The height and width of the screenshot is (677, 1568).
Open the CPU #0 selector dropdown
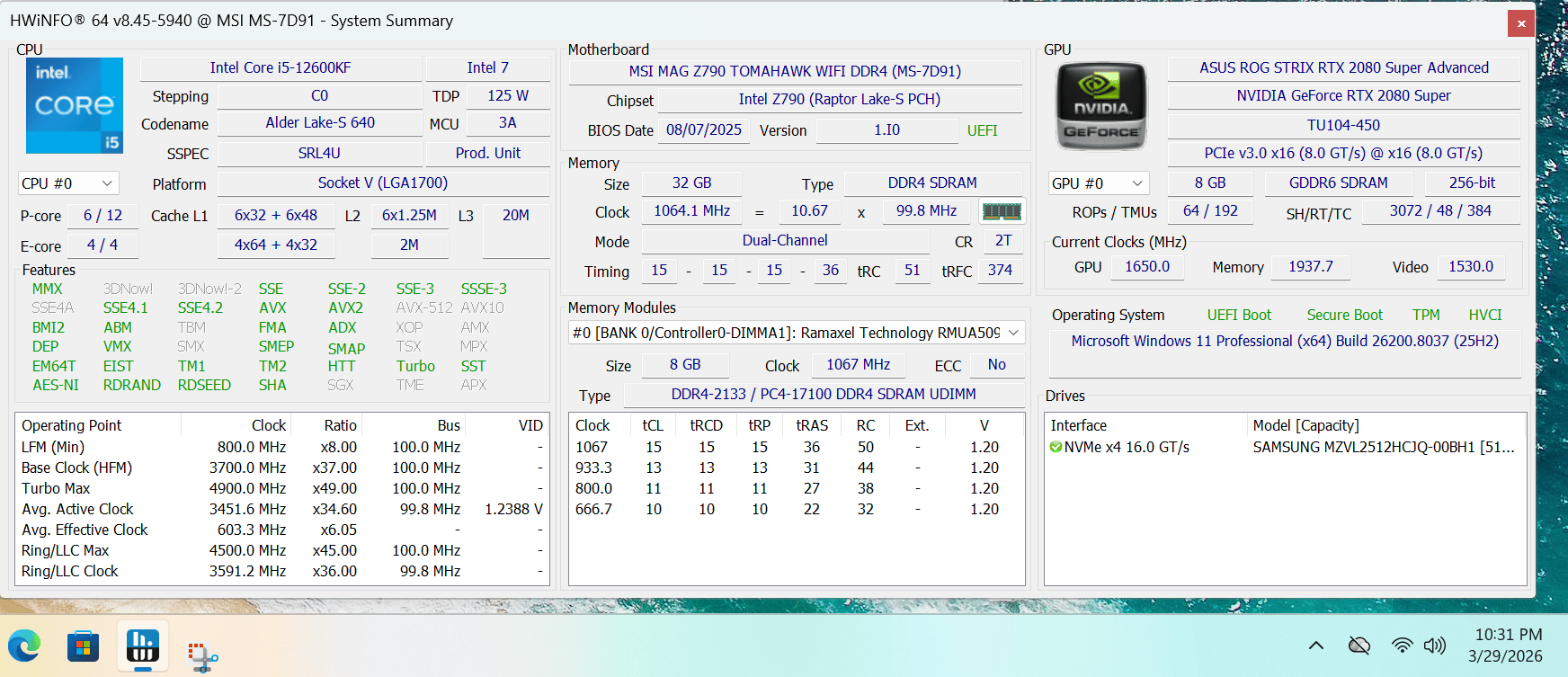pyautogui.click(x=67, y=183)
